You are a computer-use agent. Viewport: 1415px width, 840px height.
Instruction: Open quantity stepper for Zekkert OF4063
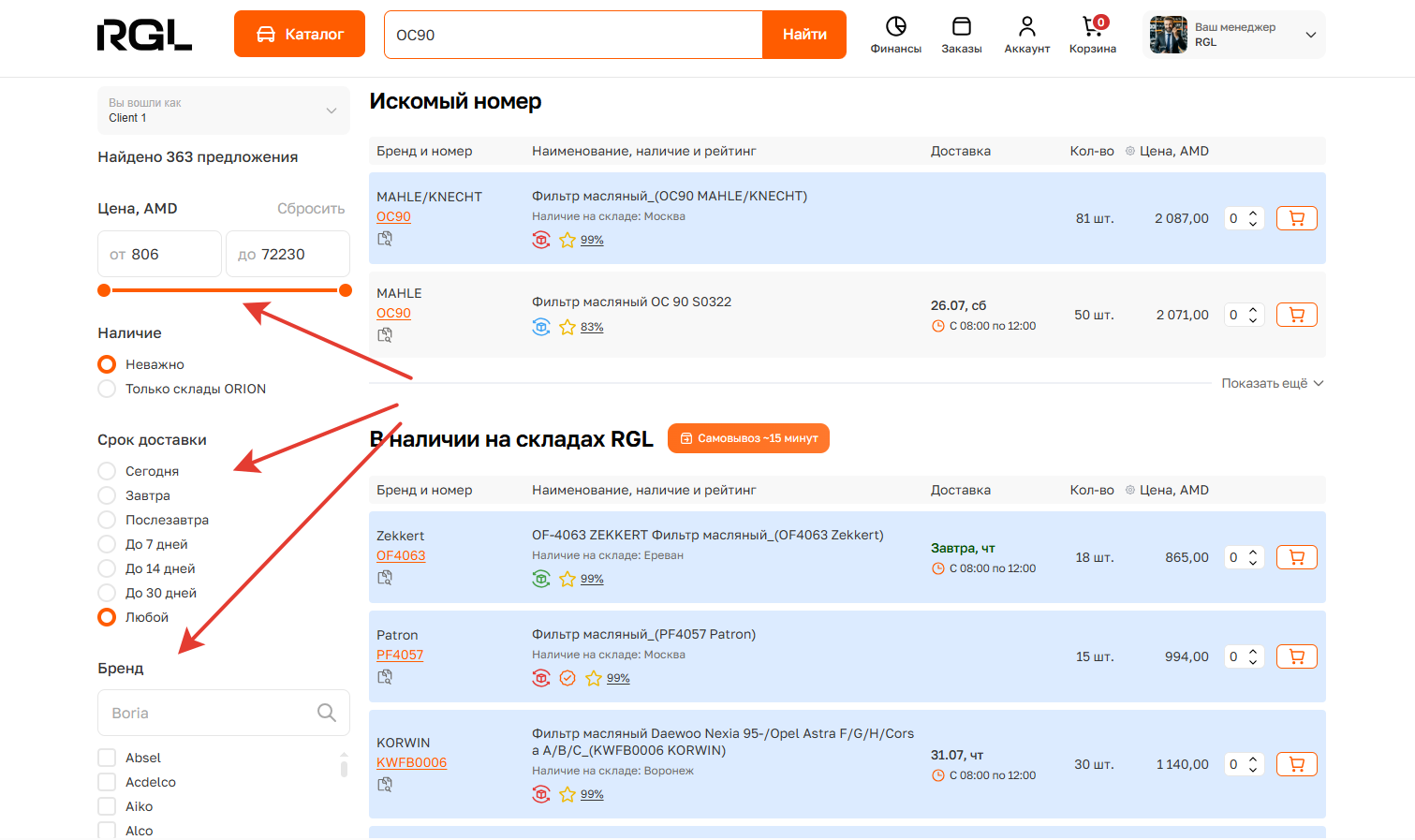point(1245,557)
